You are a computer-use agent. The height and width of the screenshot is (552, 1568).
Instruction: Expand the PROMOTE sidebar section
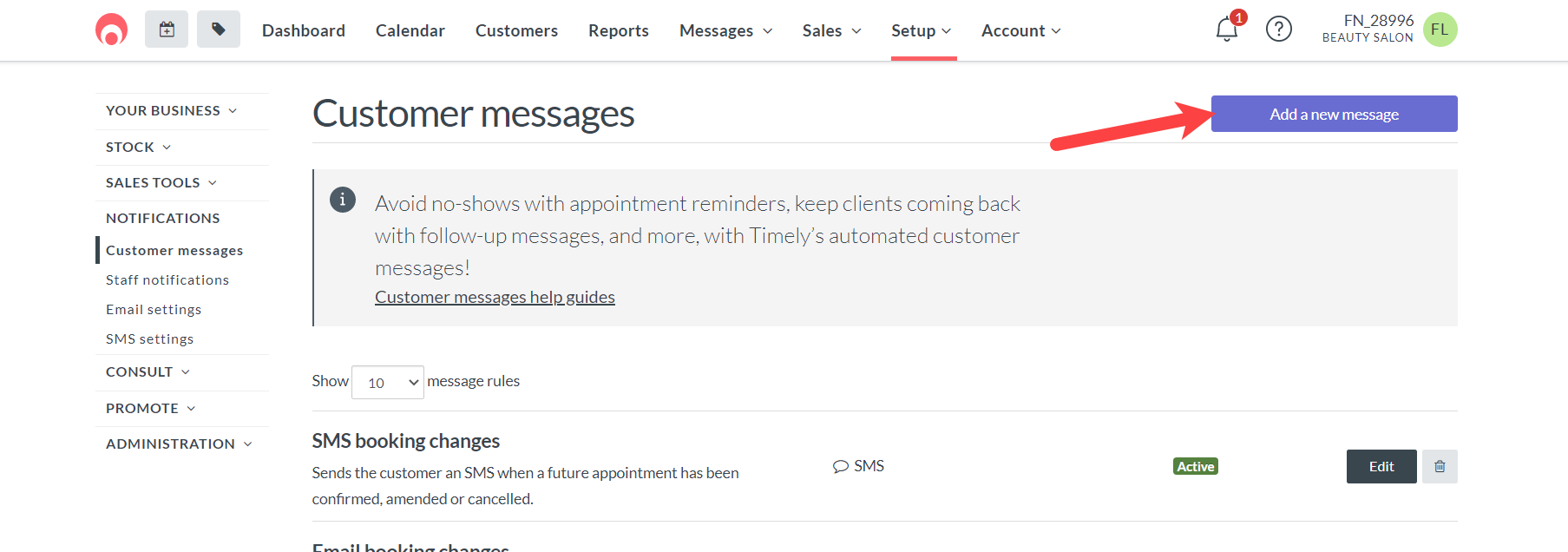tap(151, 409)
